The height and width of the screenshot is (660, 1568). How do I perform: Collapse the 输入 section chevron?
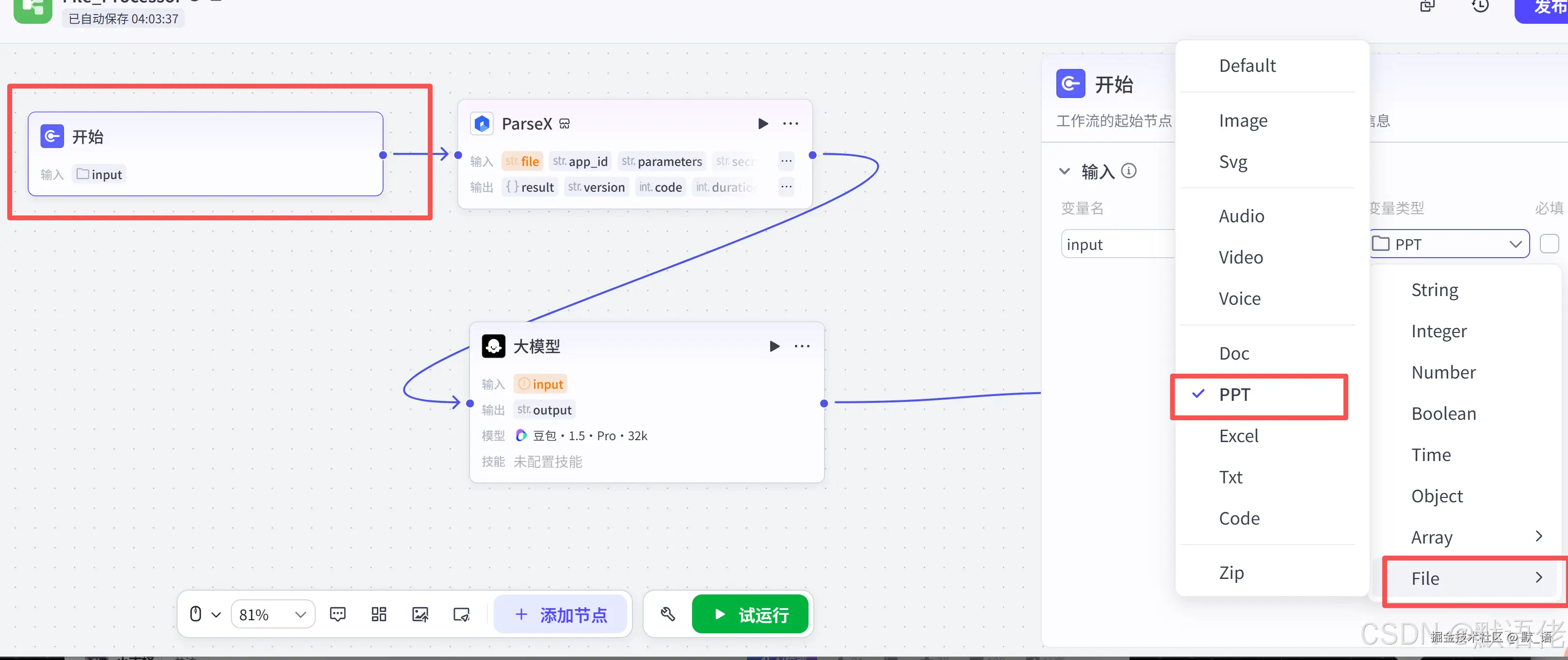coord(1065,171)
